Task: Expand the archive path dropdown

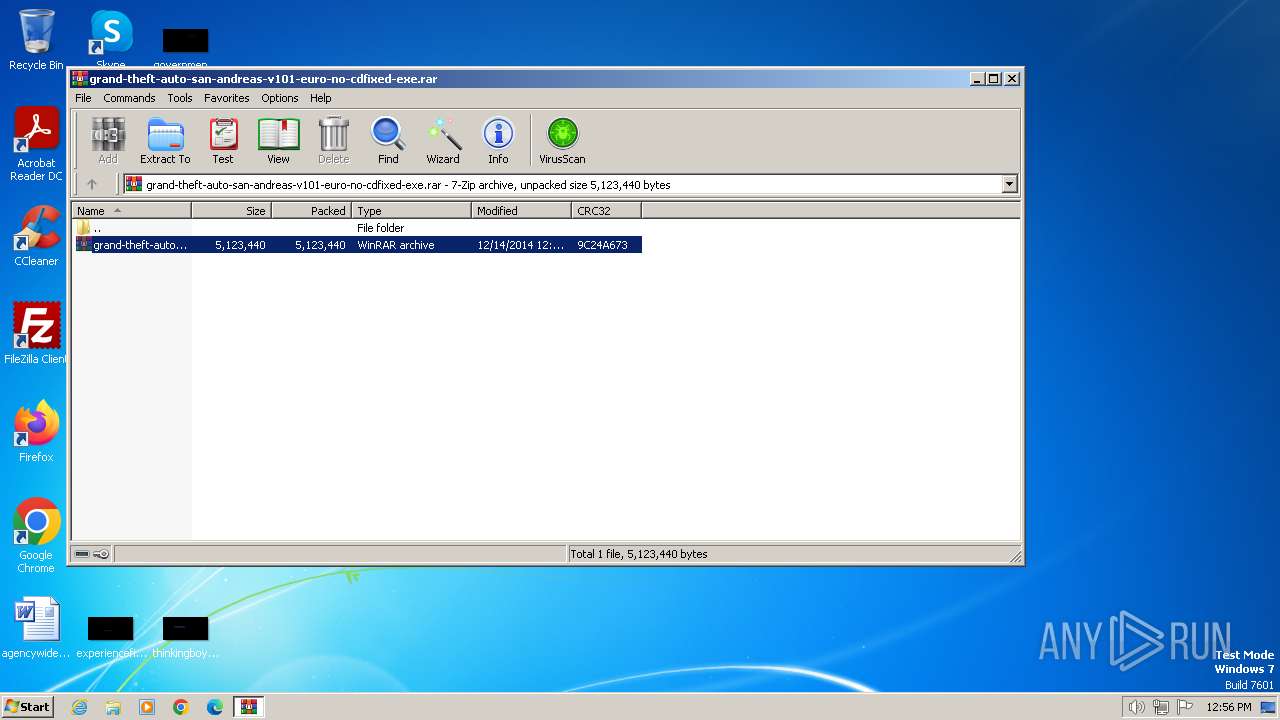Action: coord(1009,184)
